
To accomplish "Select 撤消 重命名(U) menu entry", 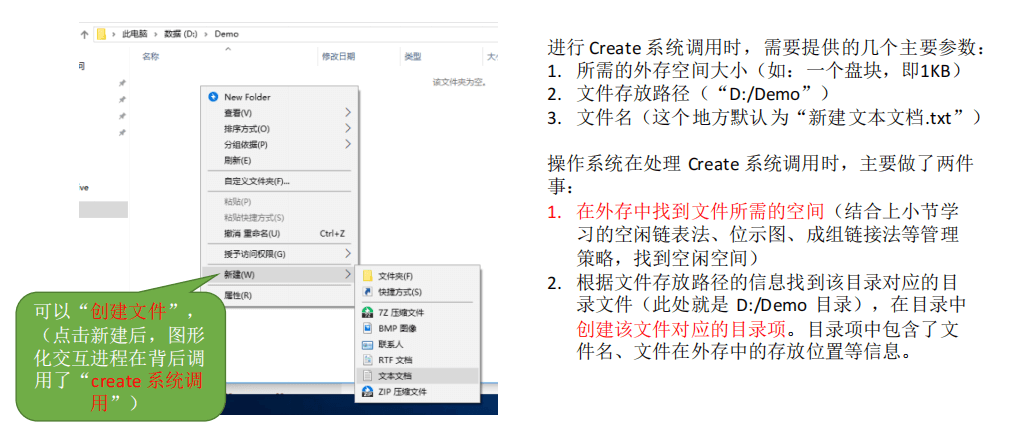I will [x=252, y=233].
